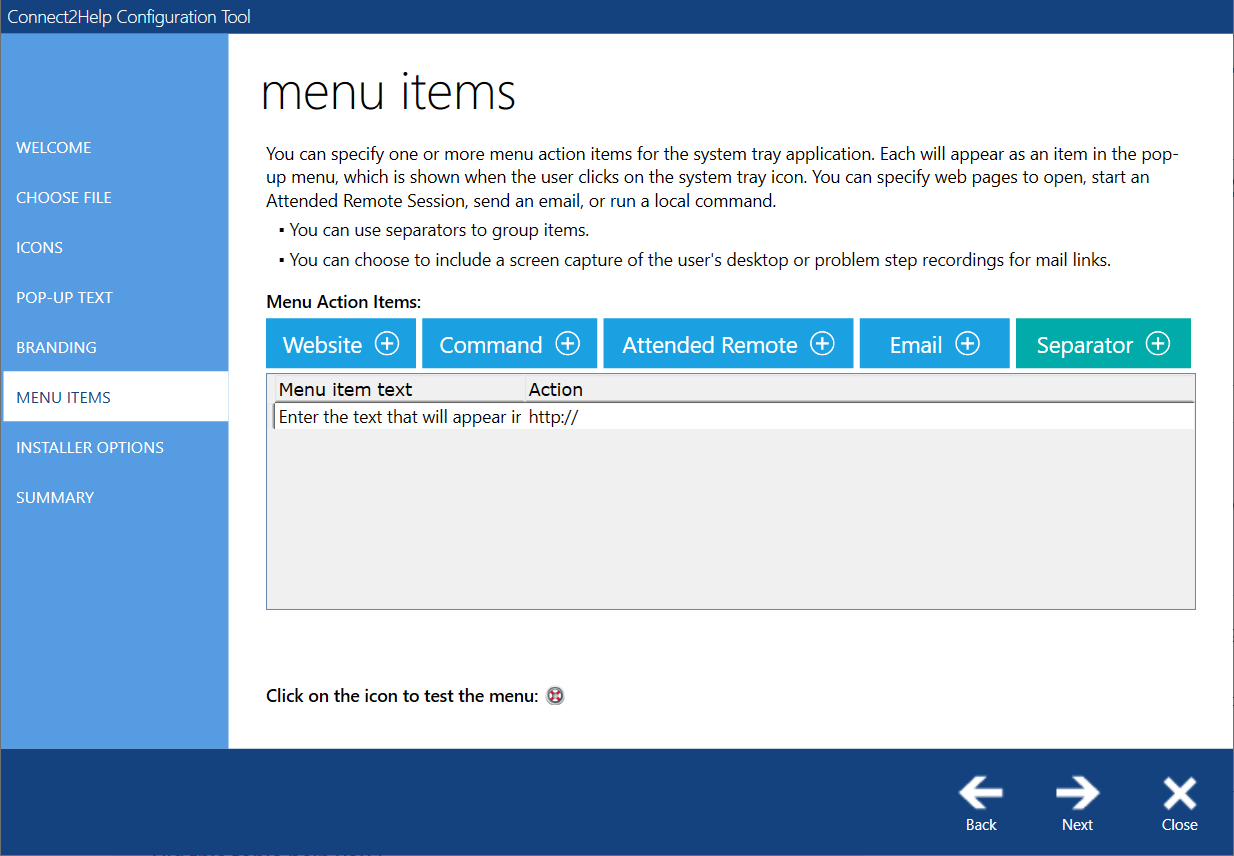
Task: Open the Welcome page in sidebar
Action: (54, 147)
